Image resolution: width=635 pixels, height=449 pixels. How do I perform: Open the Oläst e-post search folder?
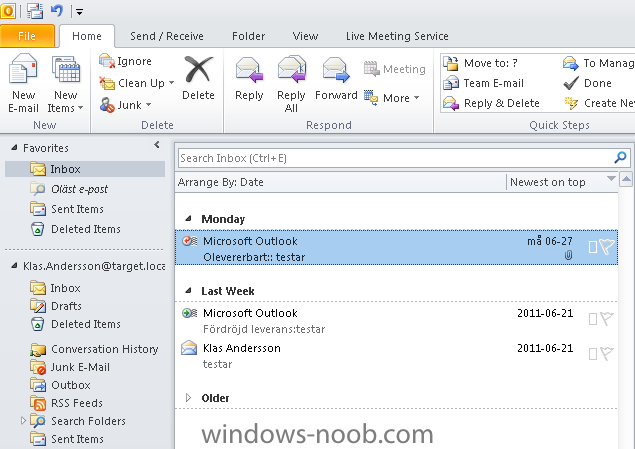69,189
